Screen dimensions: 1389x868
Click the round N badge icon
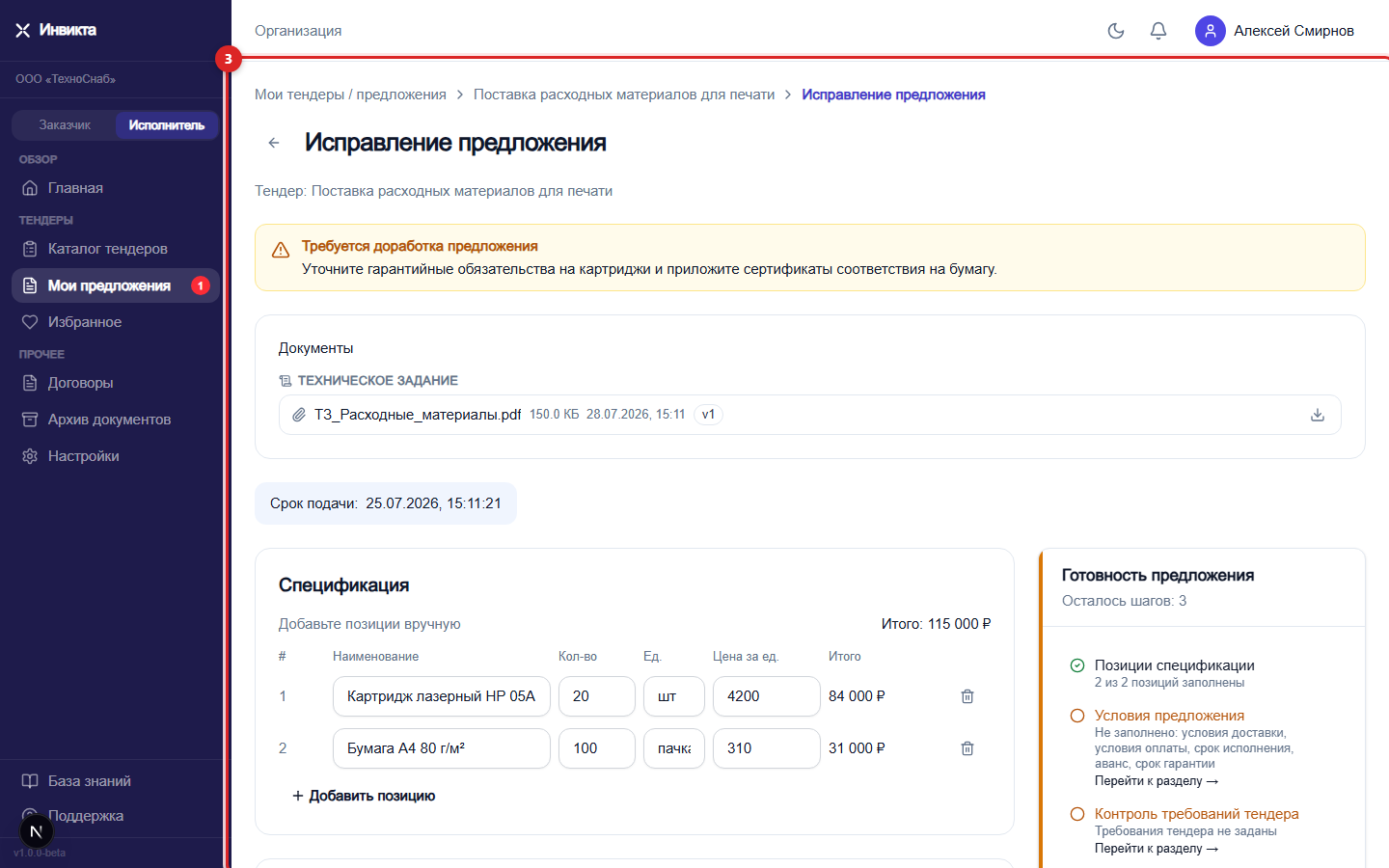36,831
